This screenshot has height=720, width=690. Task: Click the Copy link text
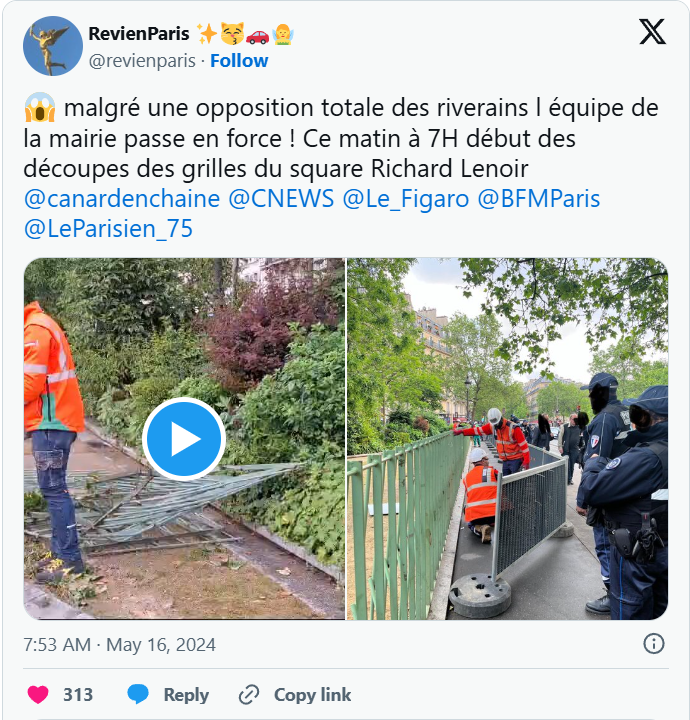[313, 695]
